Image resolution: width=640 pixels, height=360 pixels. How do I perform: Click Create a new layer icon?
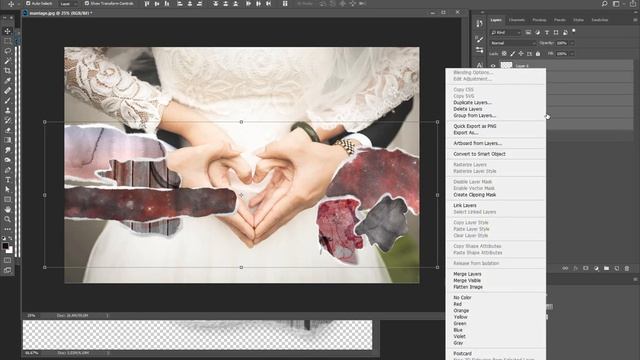617,268
